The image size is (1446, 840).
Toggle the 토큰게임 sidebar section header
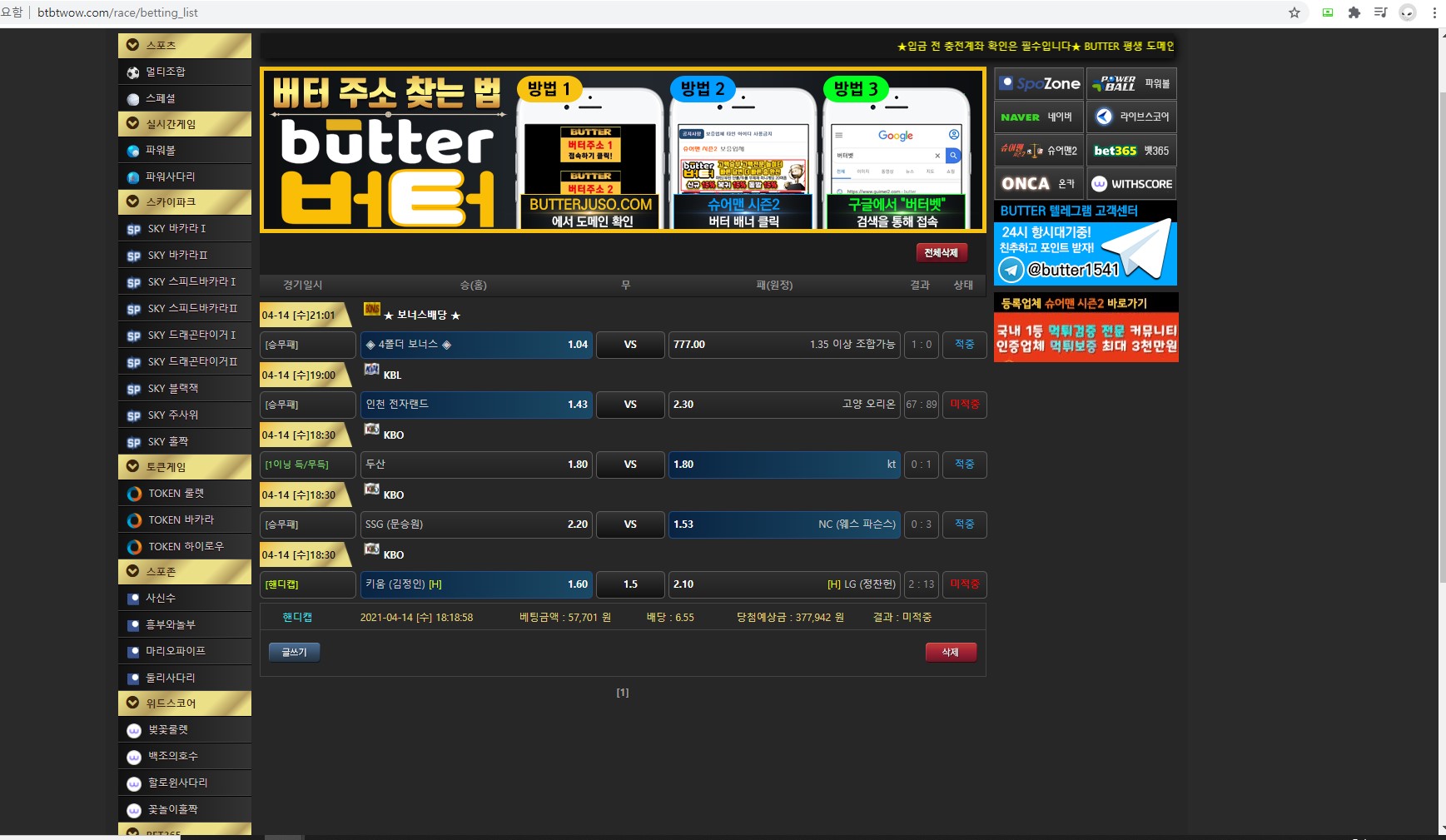tap(185, 467)
